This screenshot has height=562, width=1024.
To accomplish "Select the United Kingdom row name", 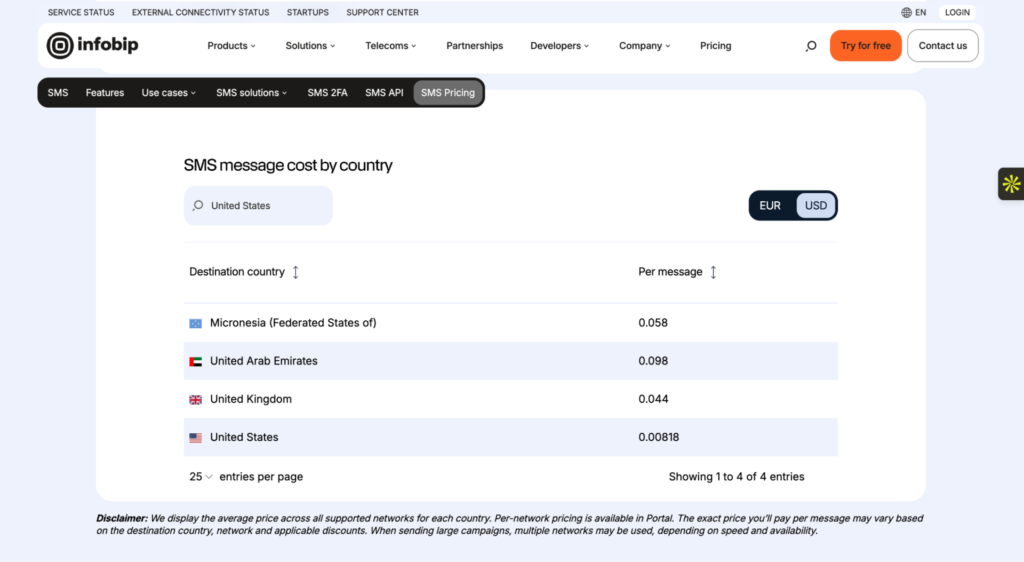I will 251,399.
